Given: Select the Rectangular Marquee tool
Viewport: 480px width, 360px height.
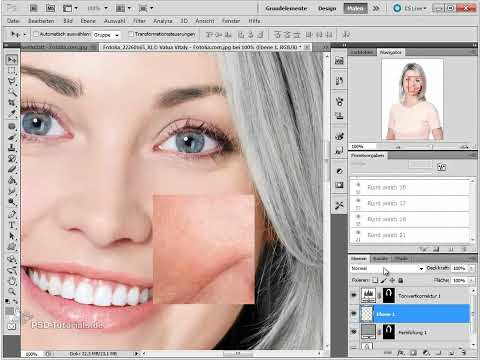Looking at the screenshot, I should tap(12, 71).
